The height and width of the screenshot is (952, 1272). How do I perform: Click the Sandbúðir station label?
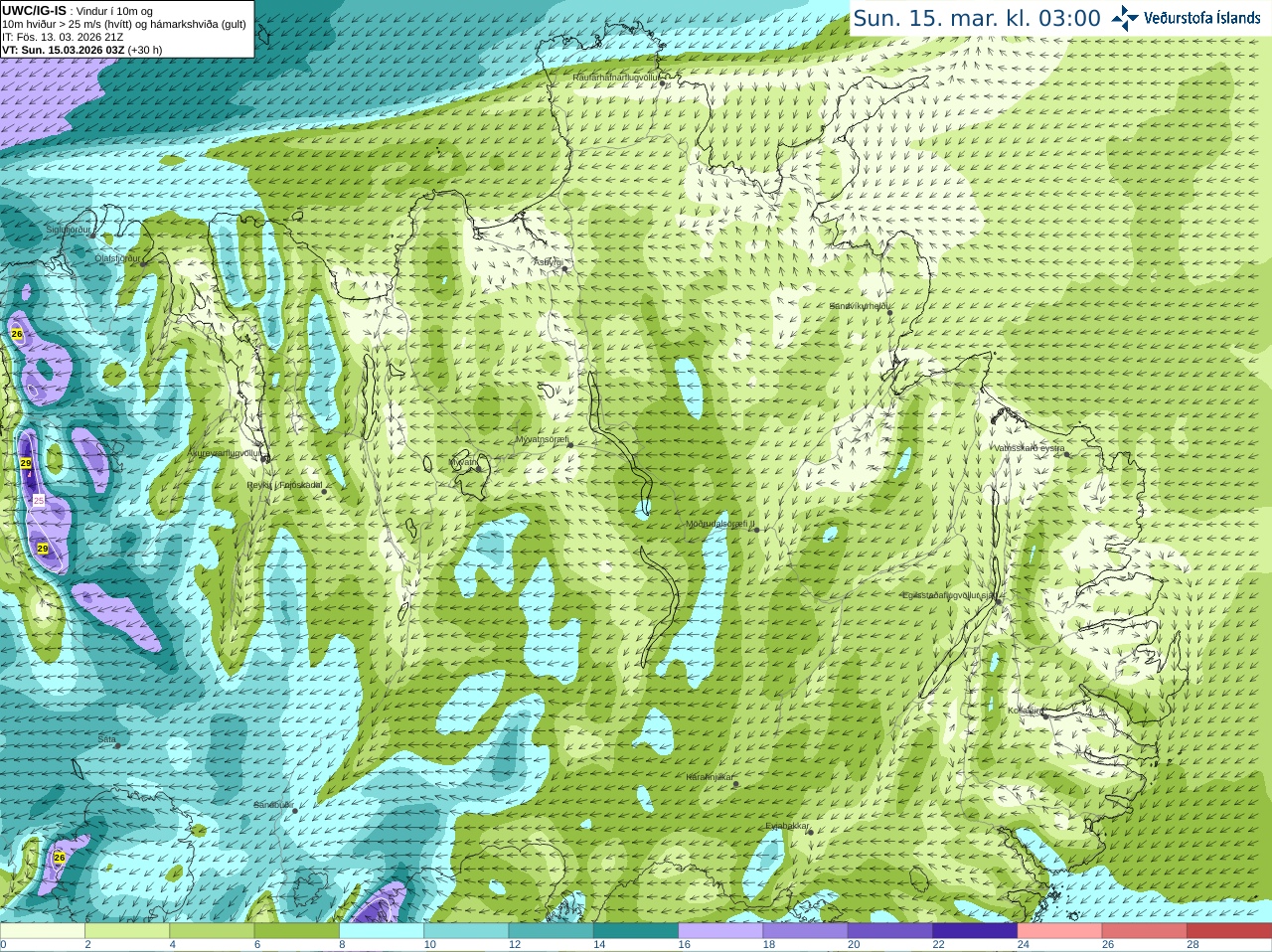pyautogui.click(x=272, y=805)
